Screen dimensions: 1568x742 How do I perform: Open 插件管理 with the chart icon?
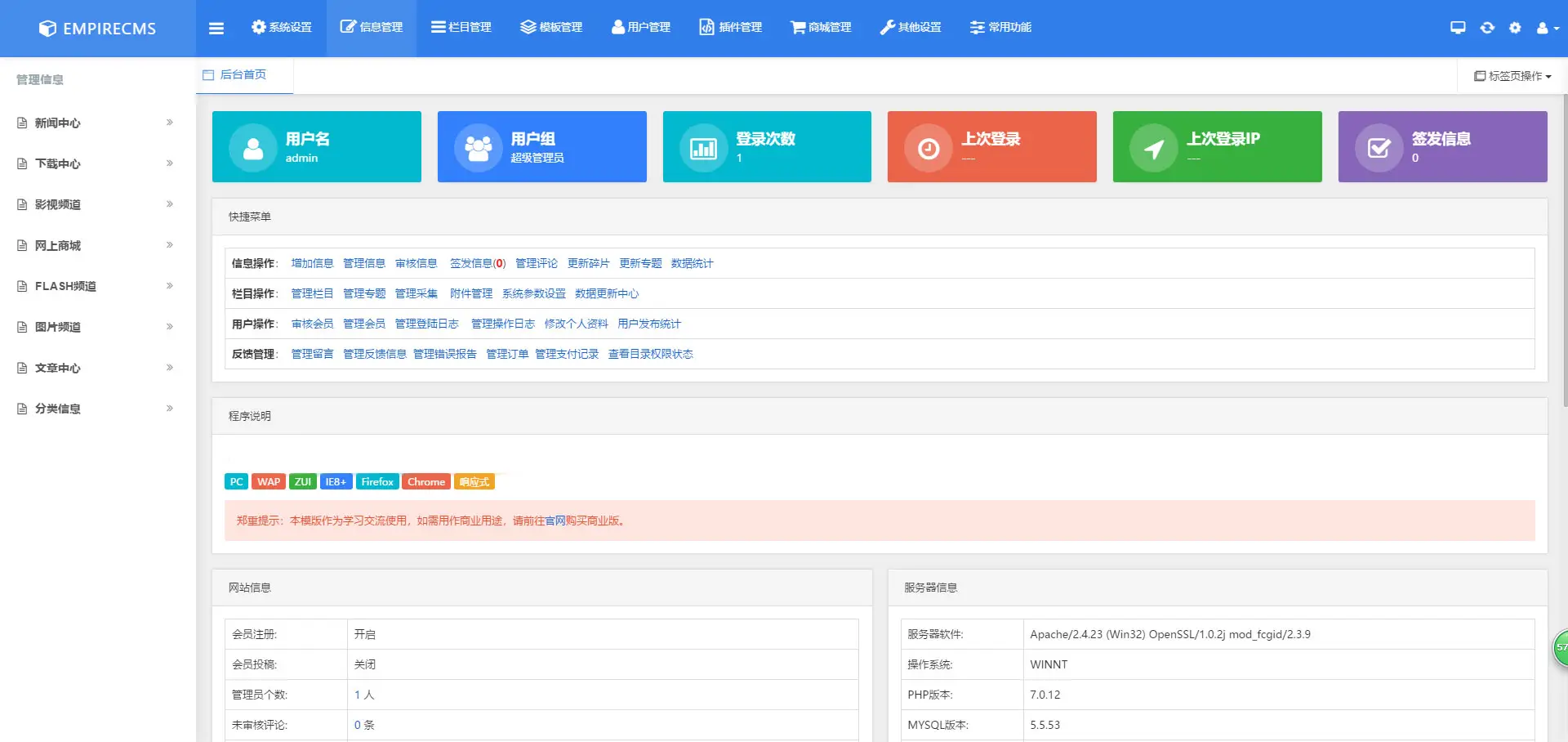(730, 27)
